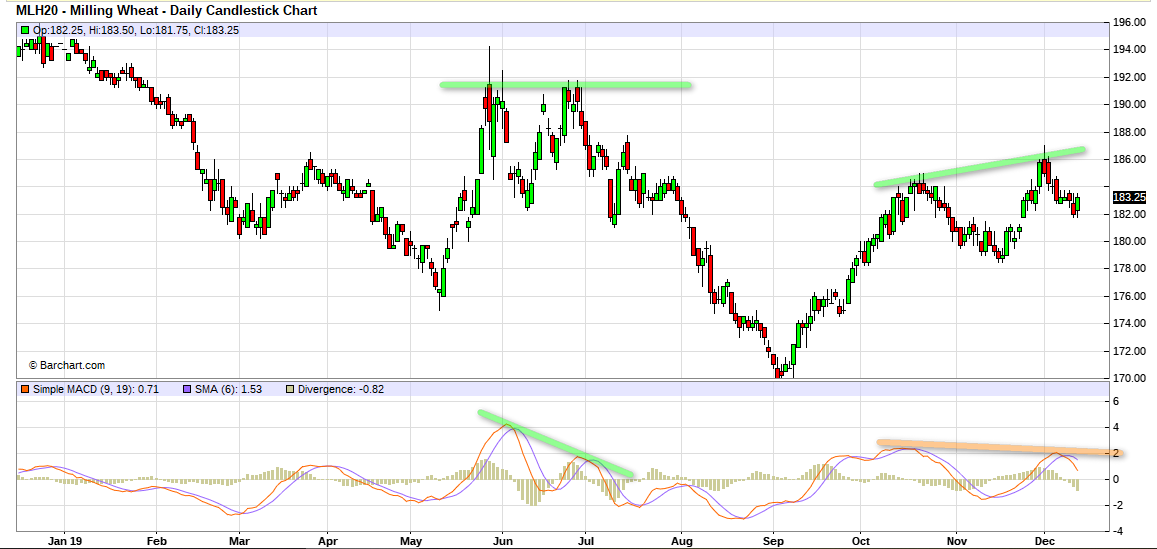Viewport: 1157px width, 549px height.
Task: Click the OHLC values readout text
Action: click(x=136, y=31)
